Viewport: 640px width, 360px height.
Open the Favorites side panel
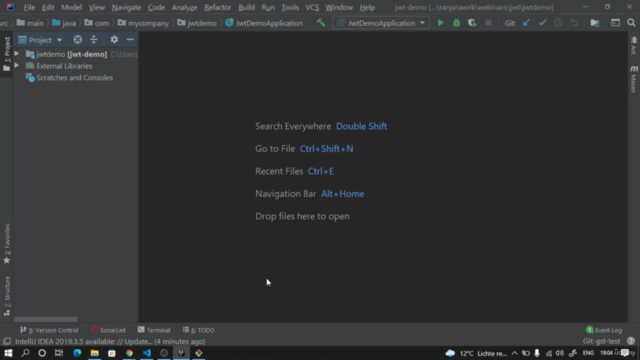tap(7, 243)
